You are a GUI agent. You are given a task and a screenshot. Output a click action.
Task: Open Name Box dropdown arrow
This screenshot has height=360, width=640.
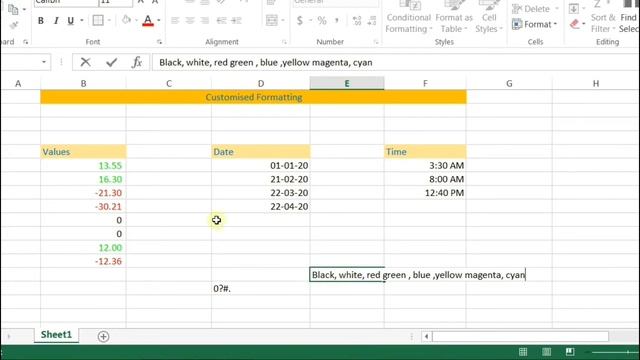(x=44, y=62)
